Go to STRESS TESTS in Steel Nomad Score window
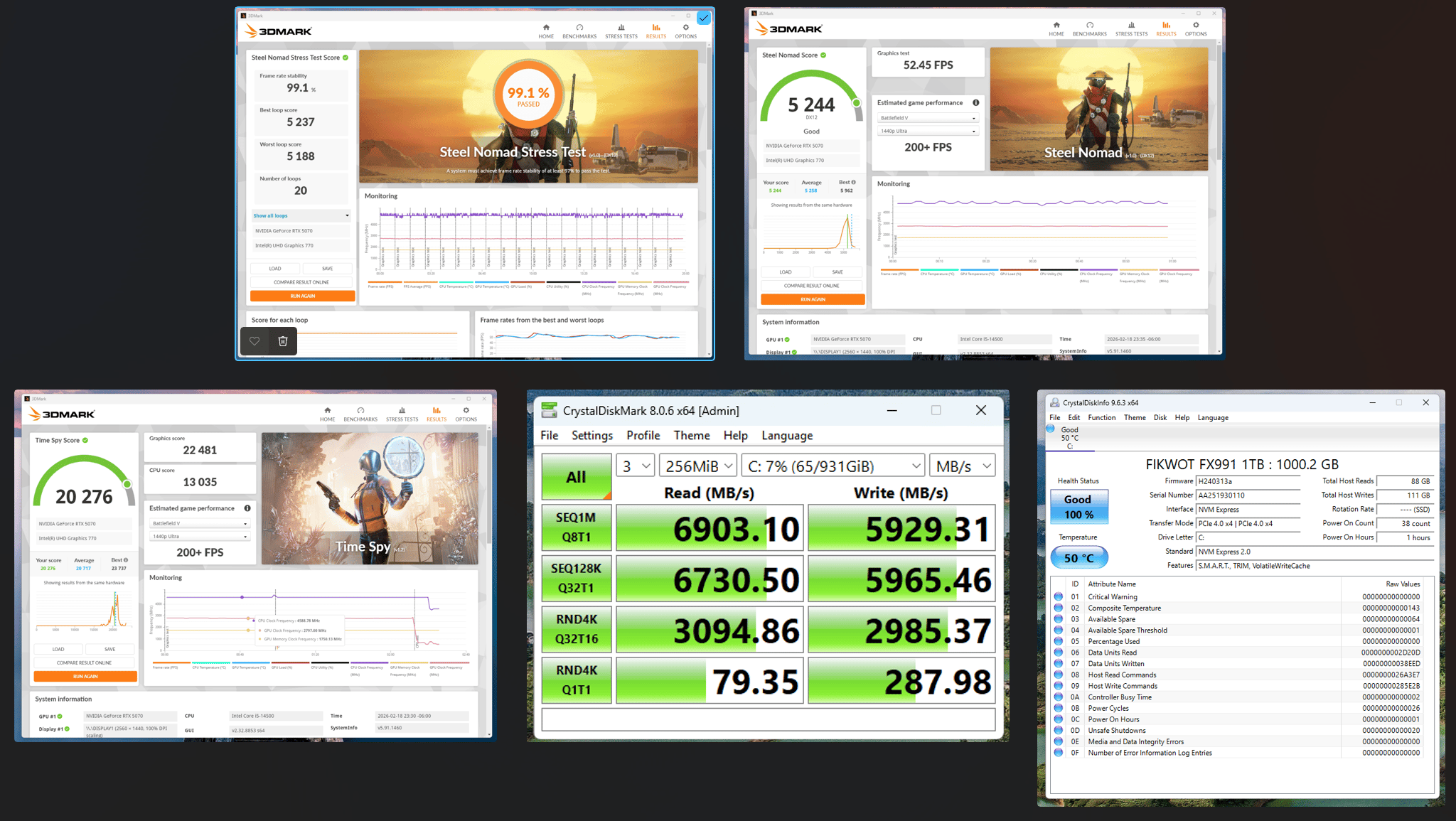 click(x=1132, y=29)
